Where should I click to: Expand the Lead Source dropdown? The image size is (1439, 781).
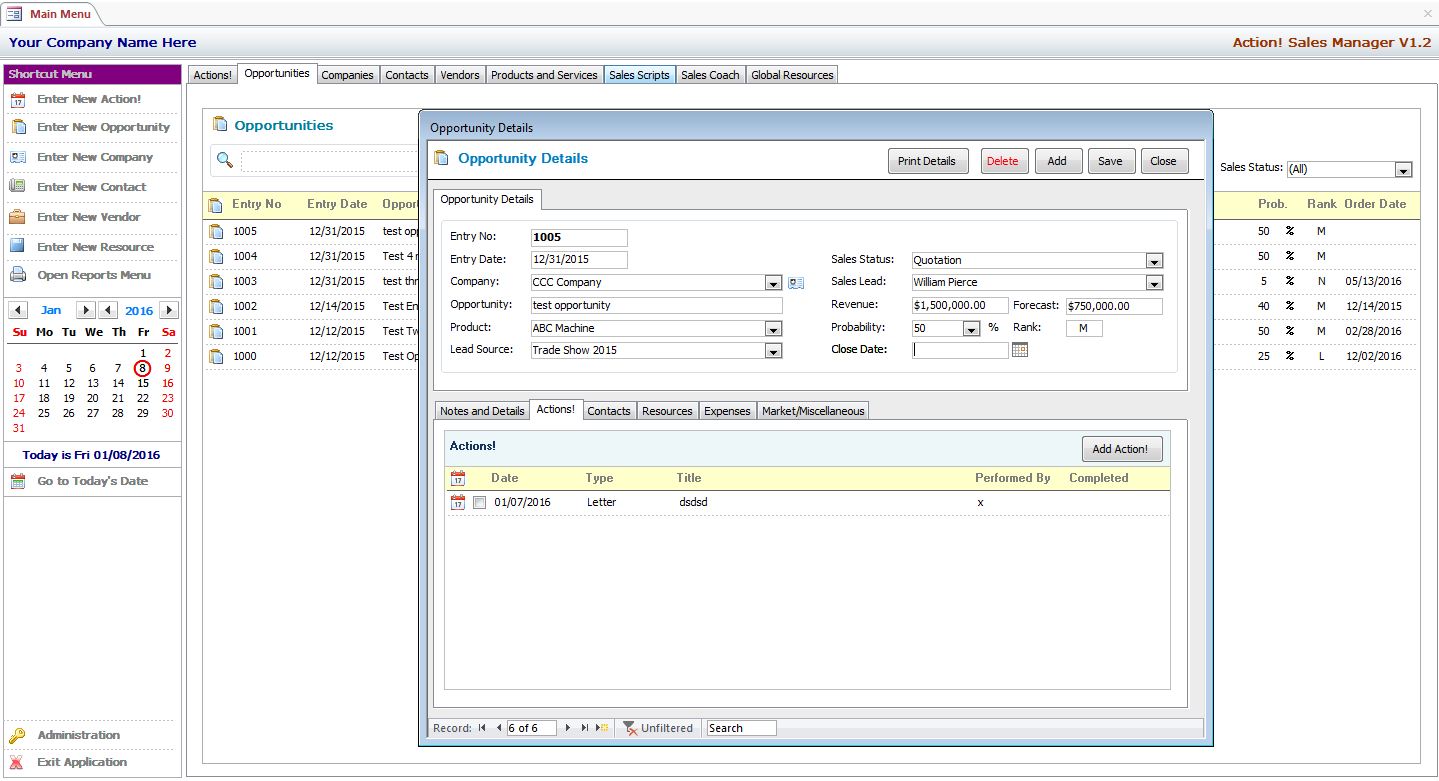click(x=773, y=351)
